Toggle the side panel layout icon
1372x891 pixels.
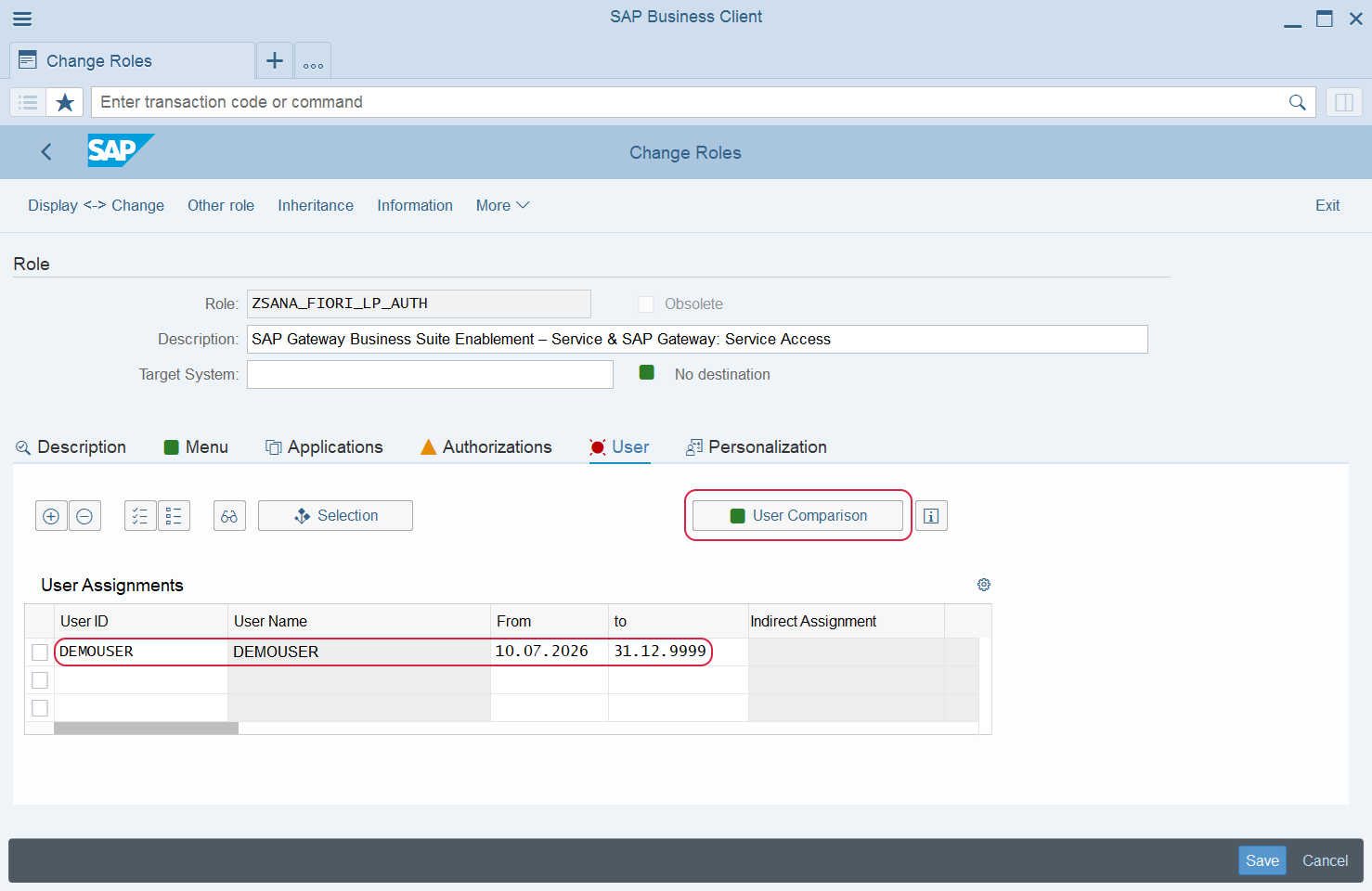point(1343,102)
